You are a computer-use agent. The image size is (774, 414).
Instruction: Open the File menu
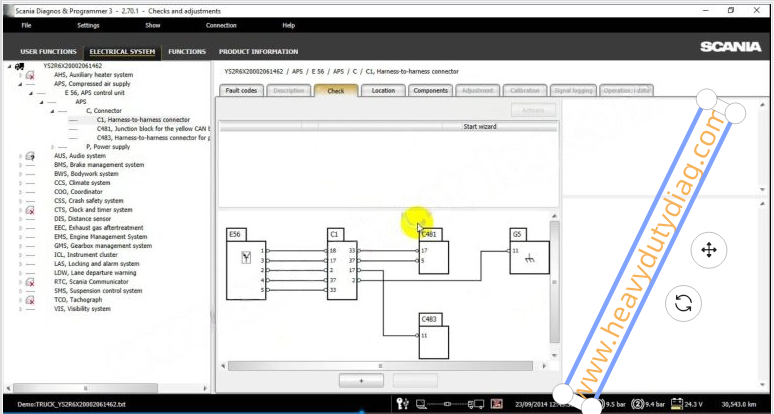coord(26,25)
